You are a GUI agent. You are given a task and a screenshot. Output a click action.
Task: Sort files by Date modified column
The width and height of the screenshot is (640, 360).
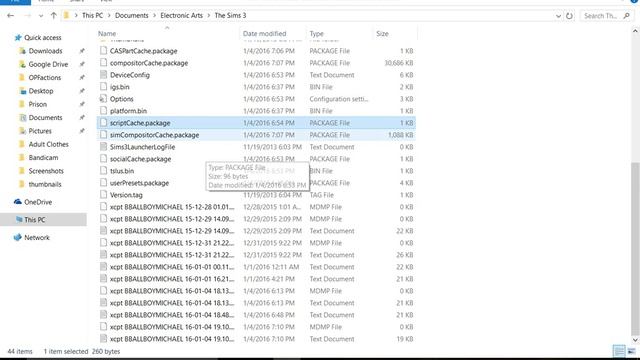(x=264, y=34)
